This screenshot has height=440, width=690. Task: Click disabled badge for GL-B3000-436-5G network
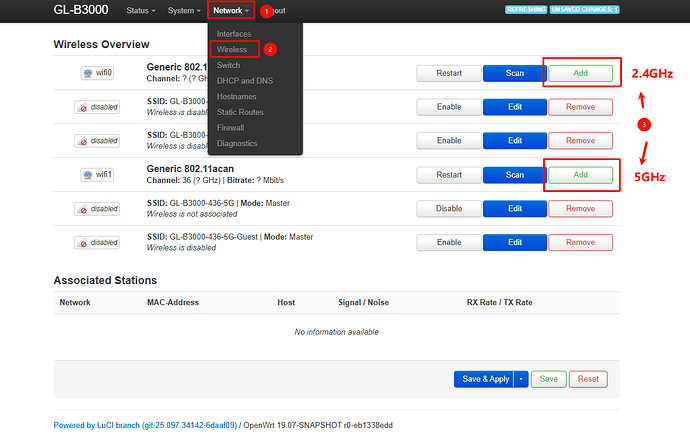pos(96,209)
